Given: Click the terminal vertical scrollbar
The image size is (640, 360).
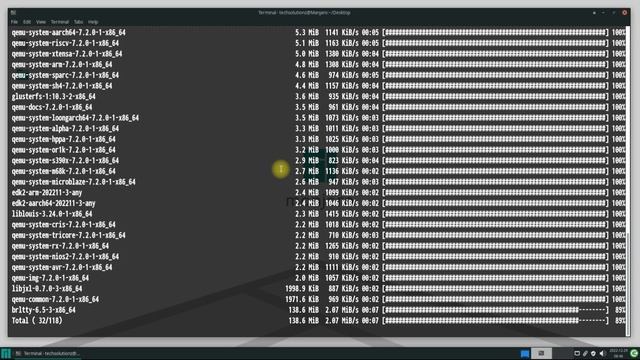Looking at the screenshot, I should pos(628,182).
